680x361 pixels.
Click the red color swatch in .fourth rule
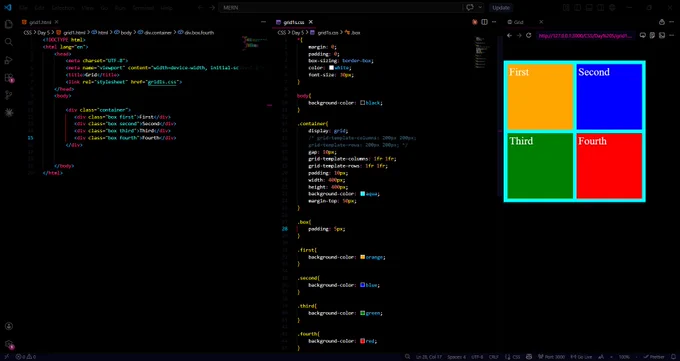(363, 341)
